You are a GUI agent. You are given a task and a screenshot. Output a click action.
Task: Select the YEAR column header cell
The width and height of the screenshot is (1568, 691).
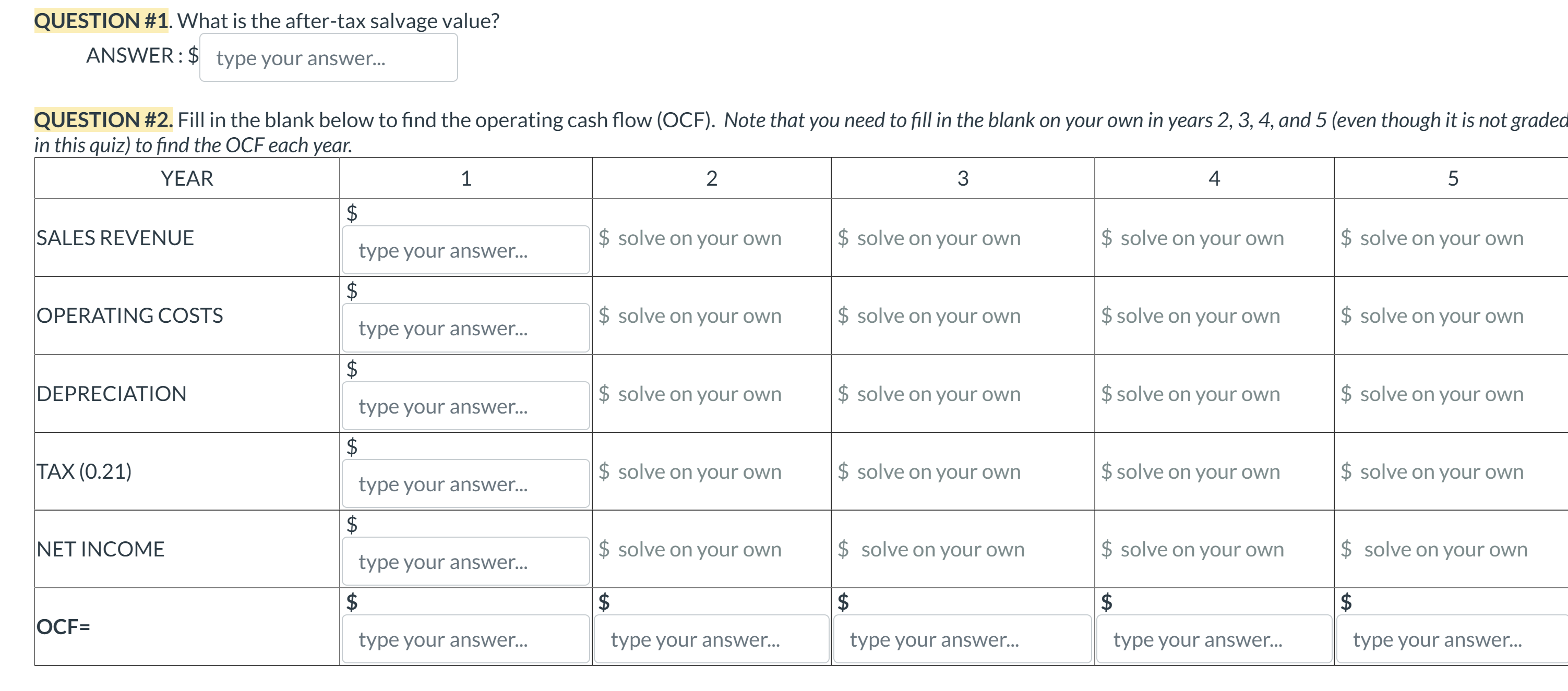[x=186, y=178]
